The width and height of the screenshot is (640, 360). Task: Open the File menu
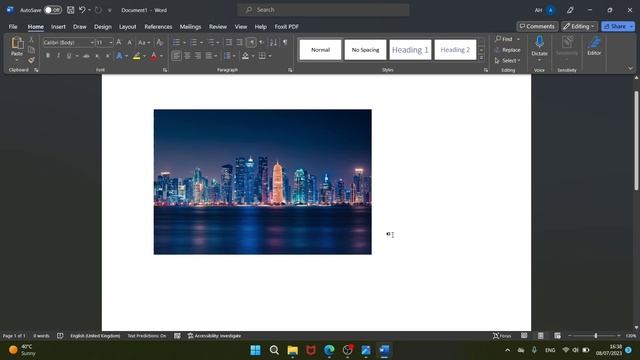pyautogui.click(x=13, y=27)
